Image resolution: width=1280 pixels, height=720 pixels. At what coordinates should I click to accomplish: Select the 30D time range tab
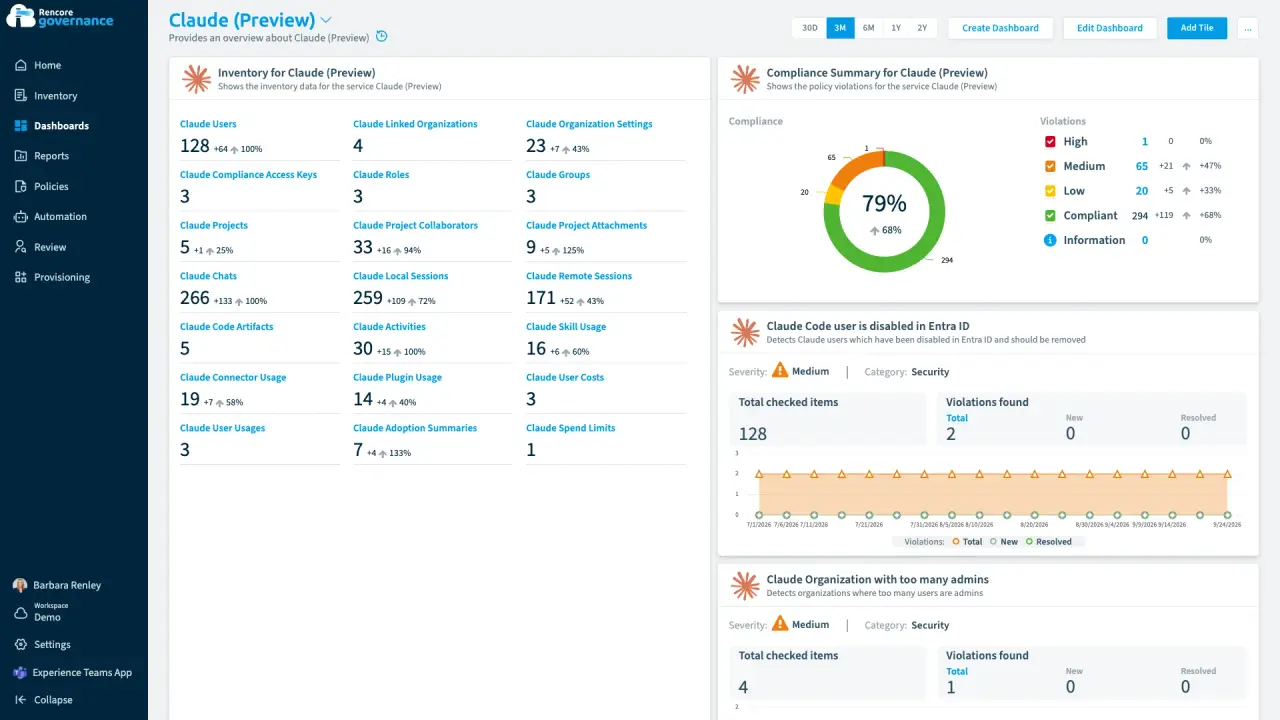pos(809,28)
